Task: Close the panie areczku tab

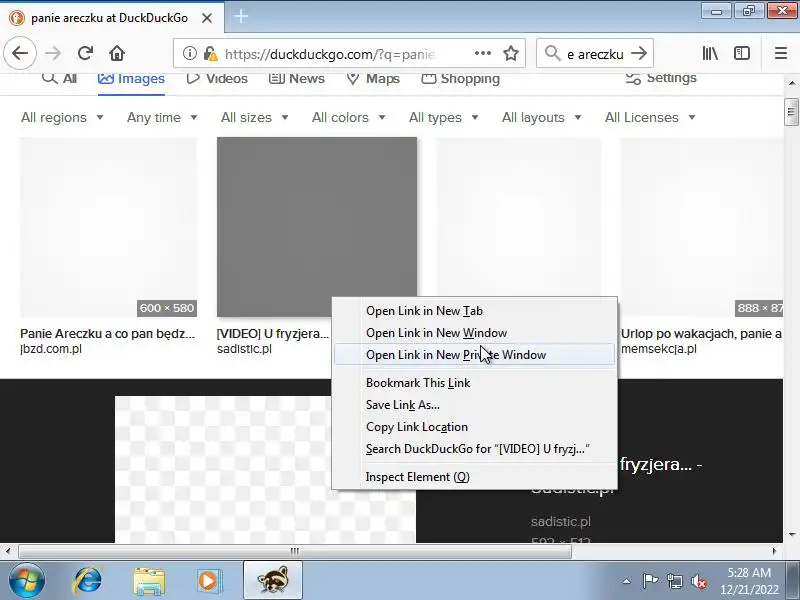Action: click(x=207, y=18)
